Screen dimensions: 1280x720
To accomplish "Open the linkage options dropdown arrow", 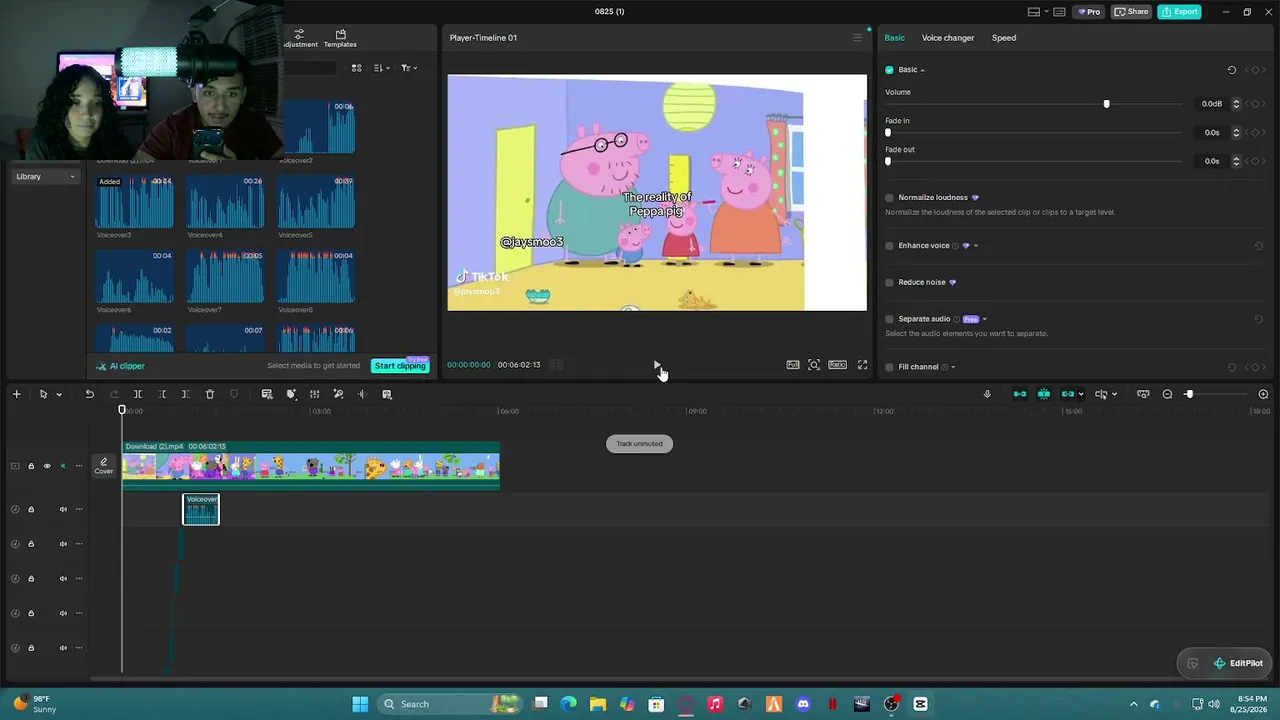I will (1080, 394).
